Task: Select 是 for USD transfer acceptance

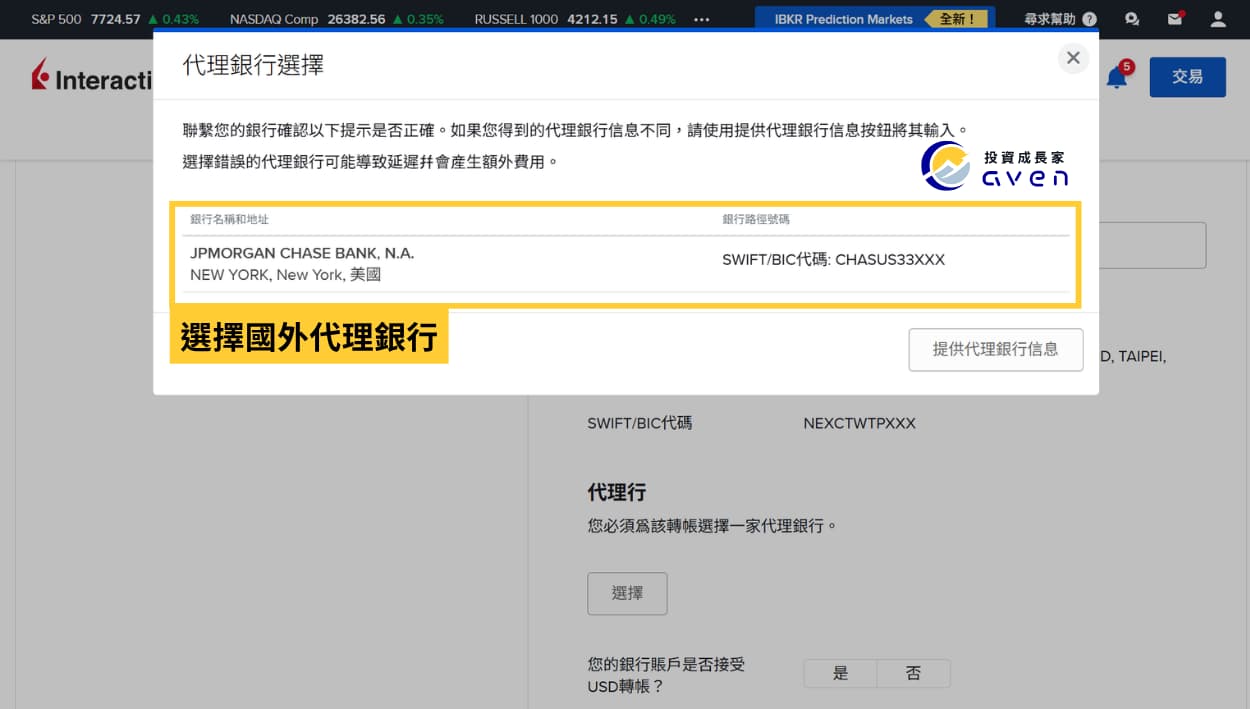Action: point(840,673)
